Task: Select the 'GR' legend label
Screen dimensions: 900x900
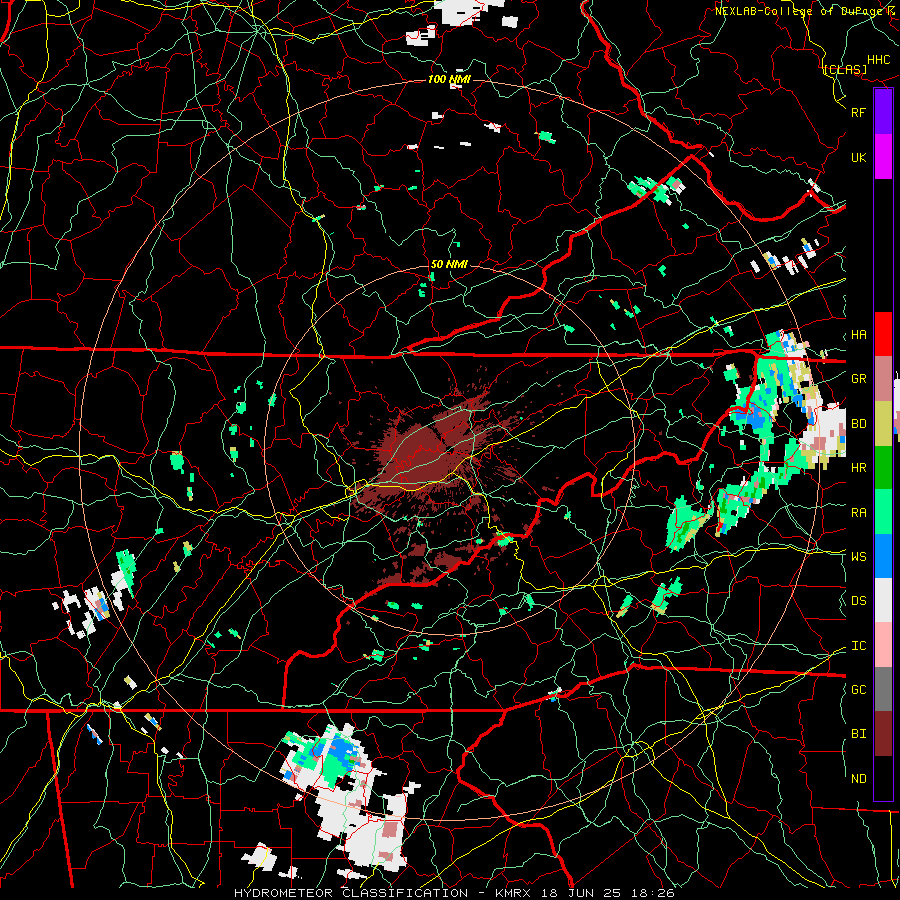Action: [859, 379]
